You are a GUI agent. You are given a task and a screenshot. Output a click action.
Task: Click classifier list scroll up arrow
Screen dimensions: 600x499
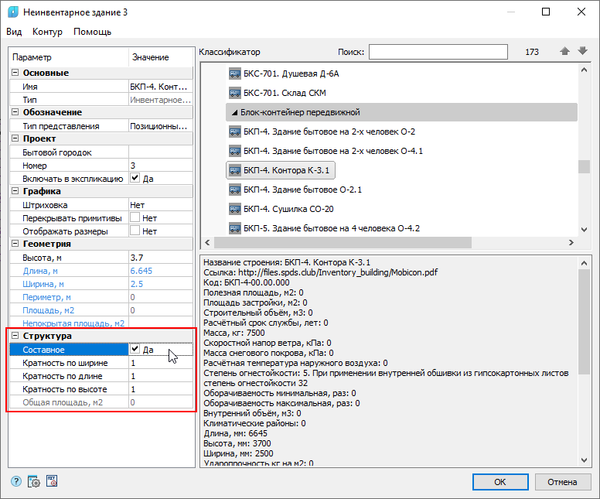tap(584, 70)
